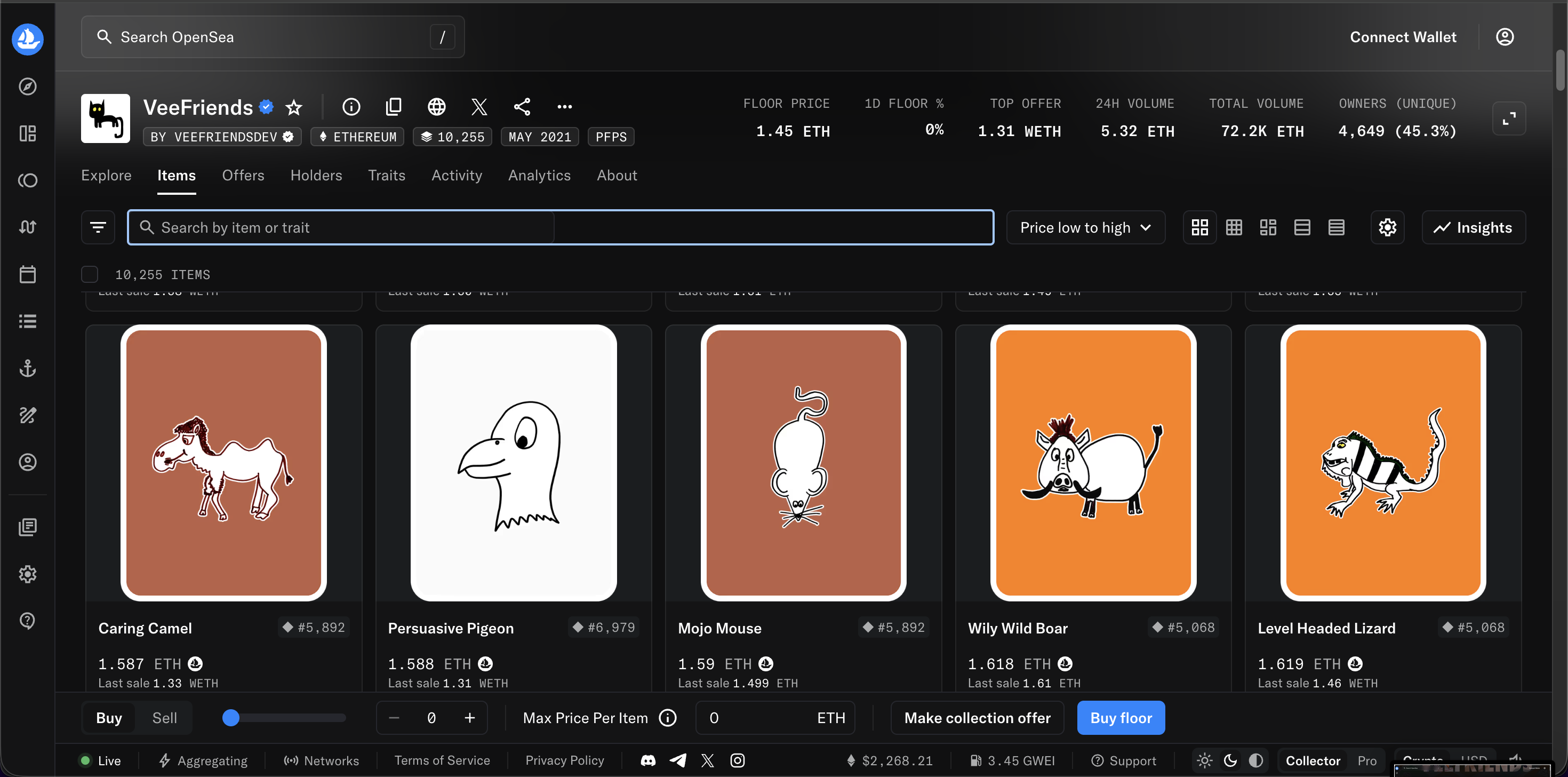Switch to Collector mode
1568x777 pixels.
pos(1313,760)
